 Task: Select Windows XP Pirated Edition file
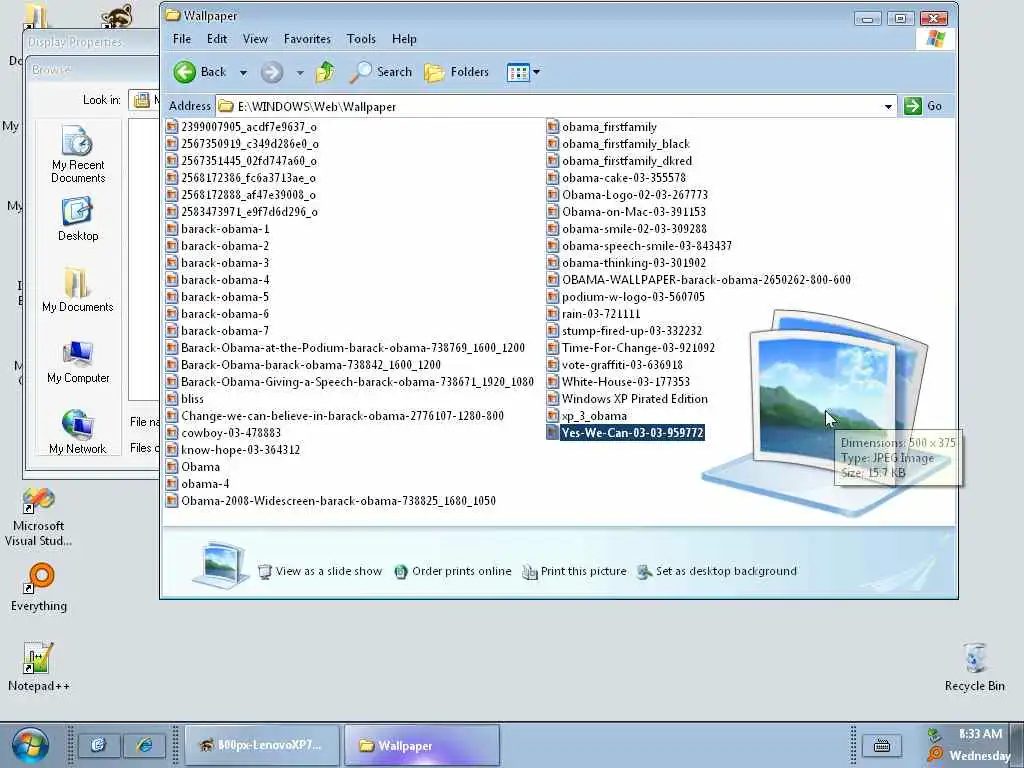[628, 398]
